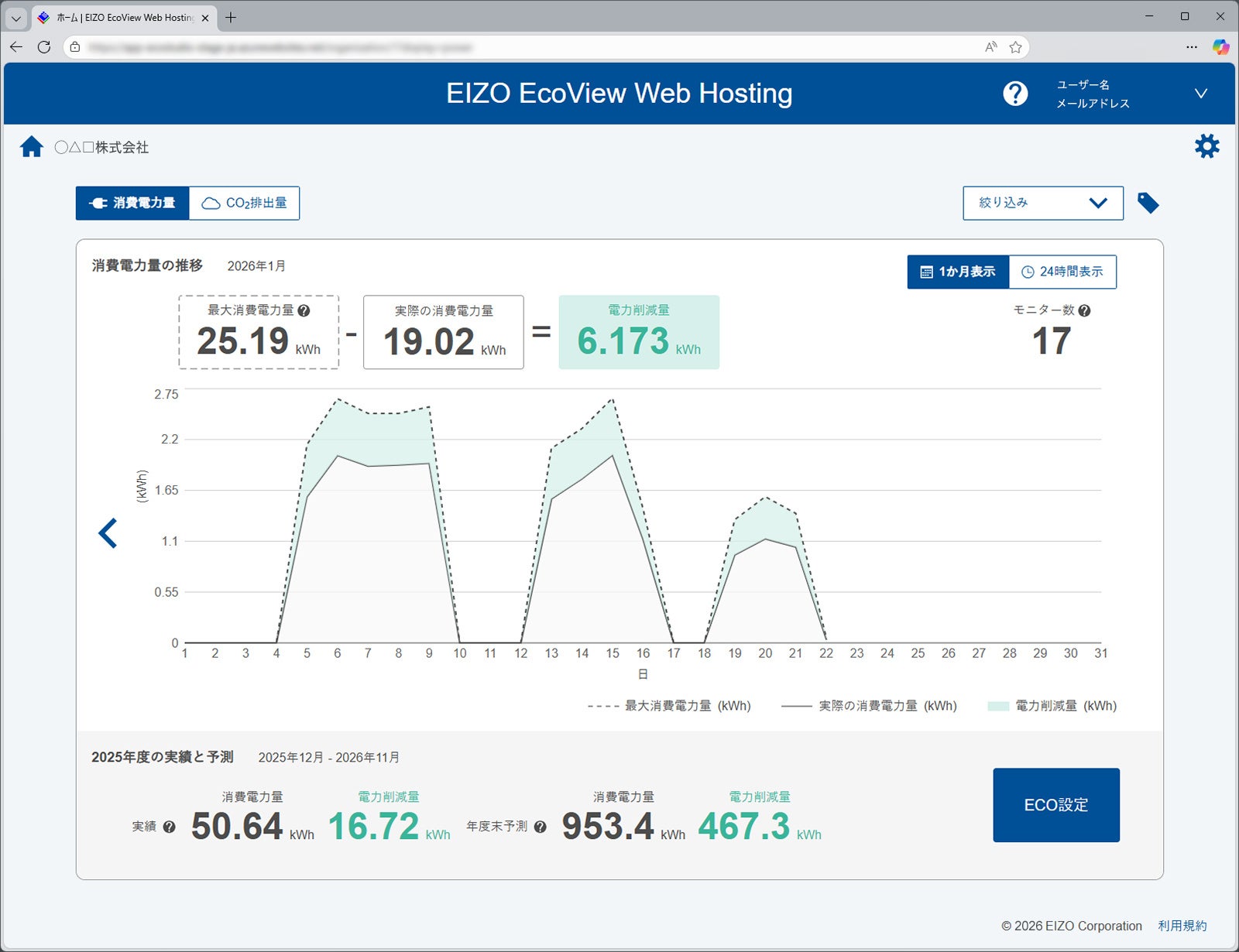Select 1か月表示 tab
Image resolution: width=1239 pixels, height=952 pixels.
click(958, 272)
